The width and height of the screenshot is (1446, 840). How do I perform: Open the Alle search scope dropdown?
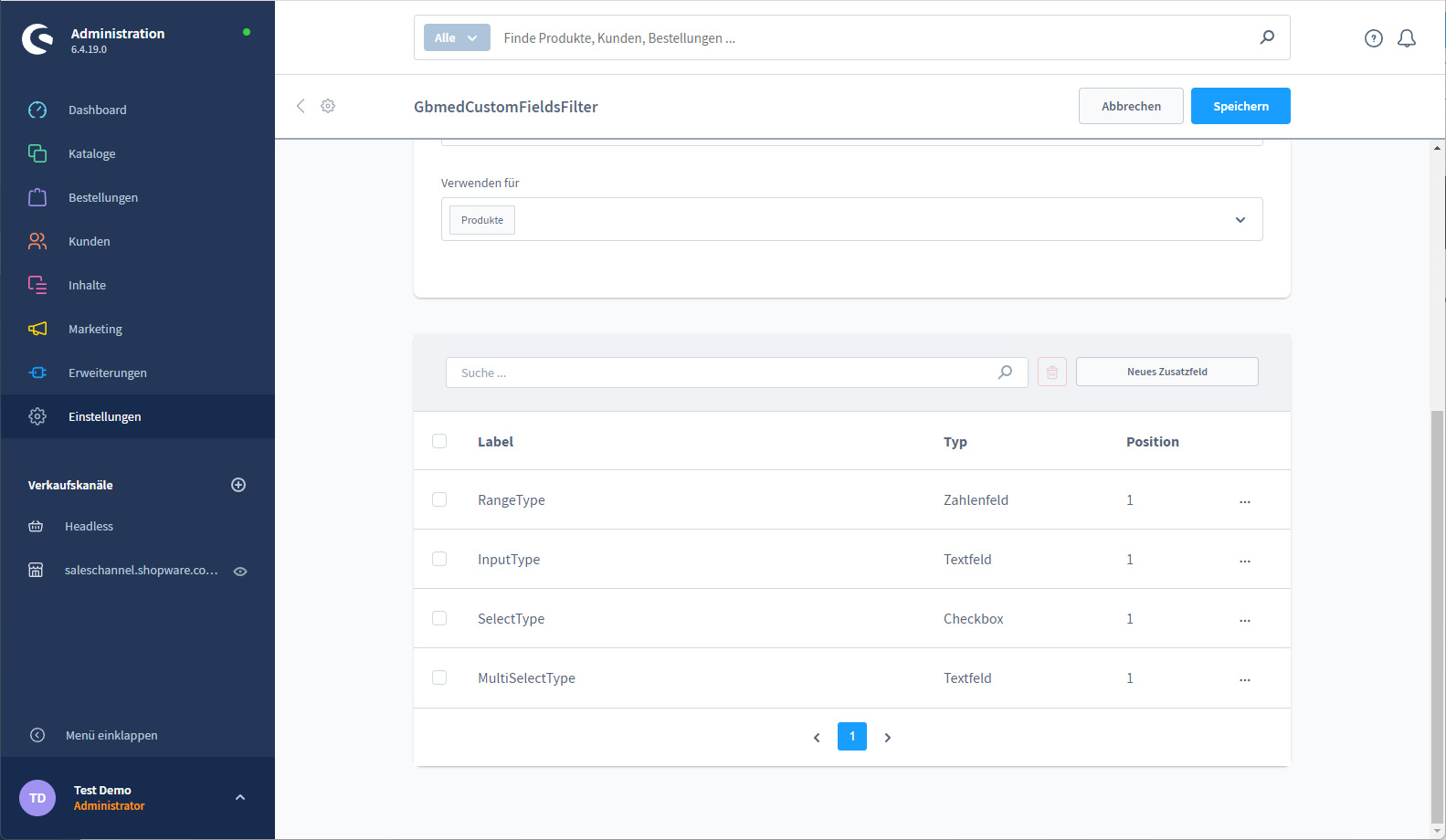[x=457, y=37]
